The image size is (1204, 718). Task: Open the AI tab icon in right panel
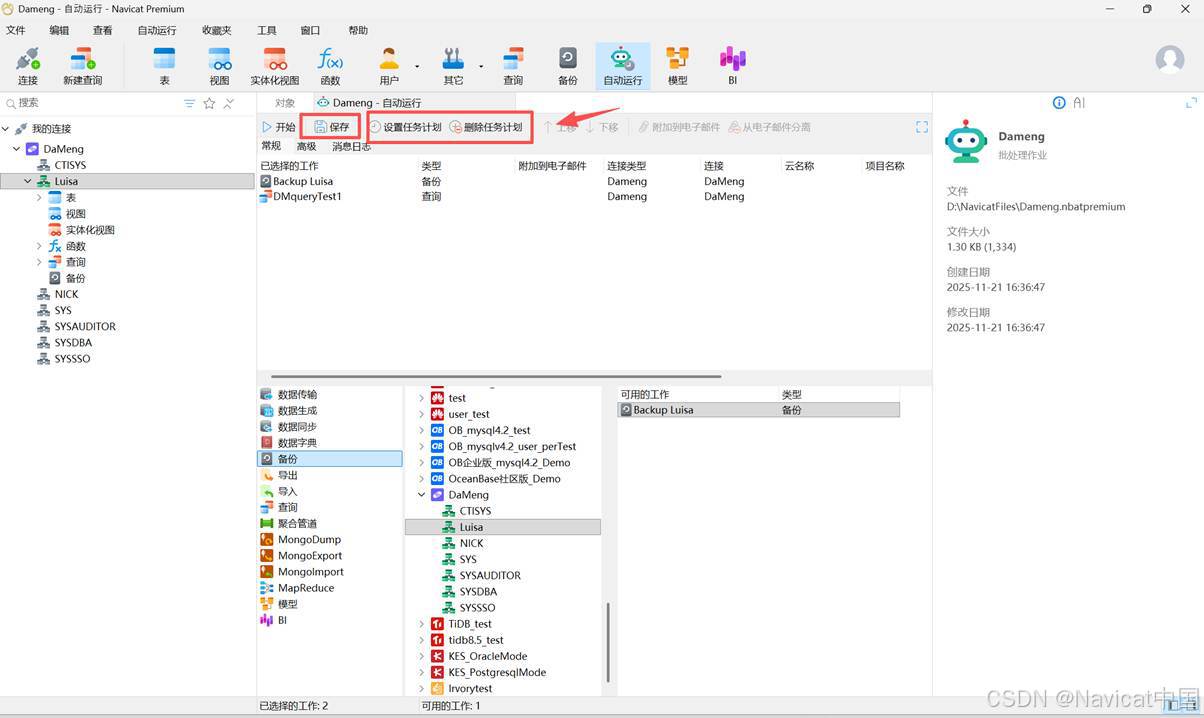(1079, 103)
